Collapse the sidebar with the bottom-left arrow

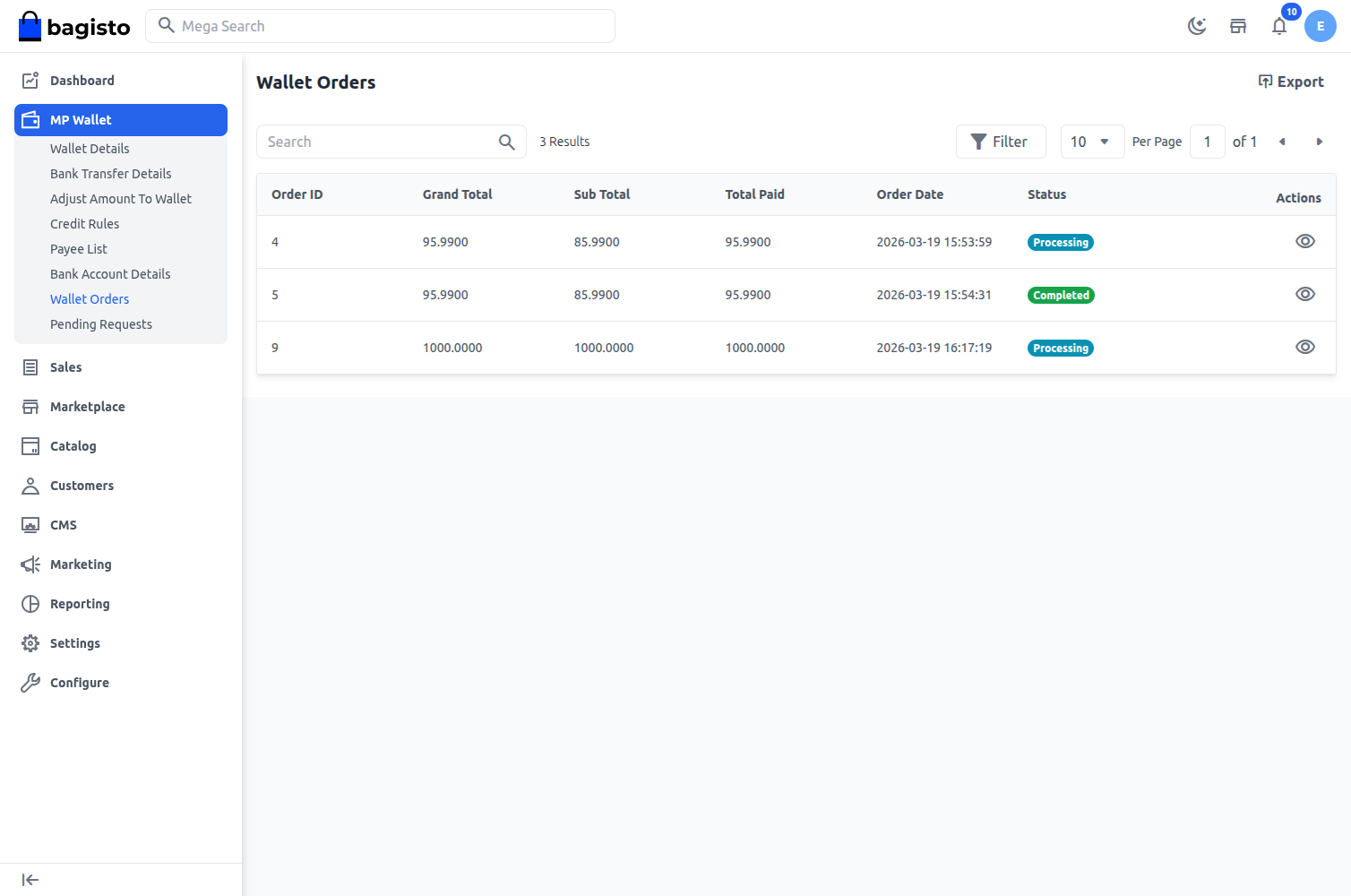coord(30,879)
